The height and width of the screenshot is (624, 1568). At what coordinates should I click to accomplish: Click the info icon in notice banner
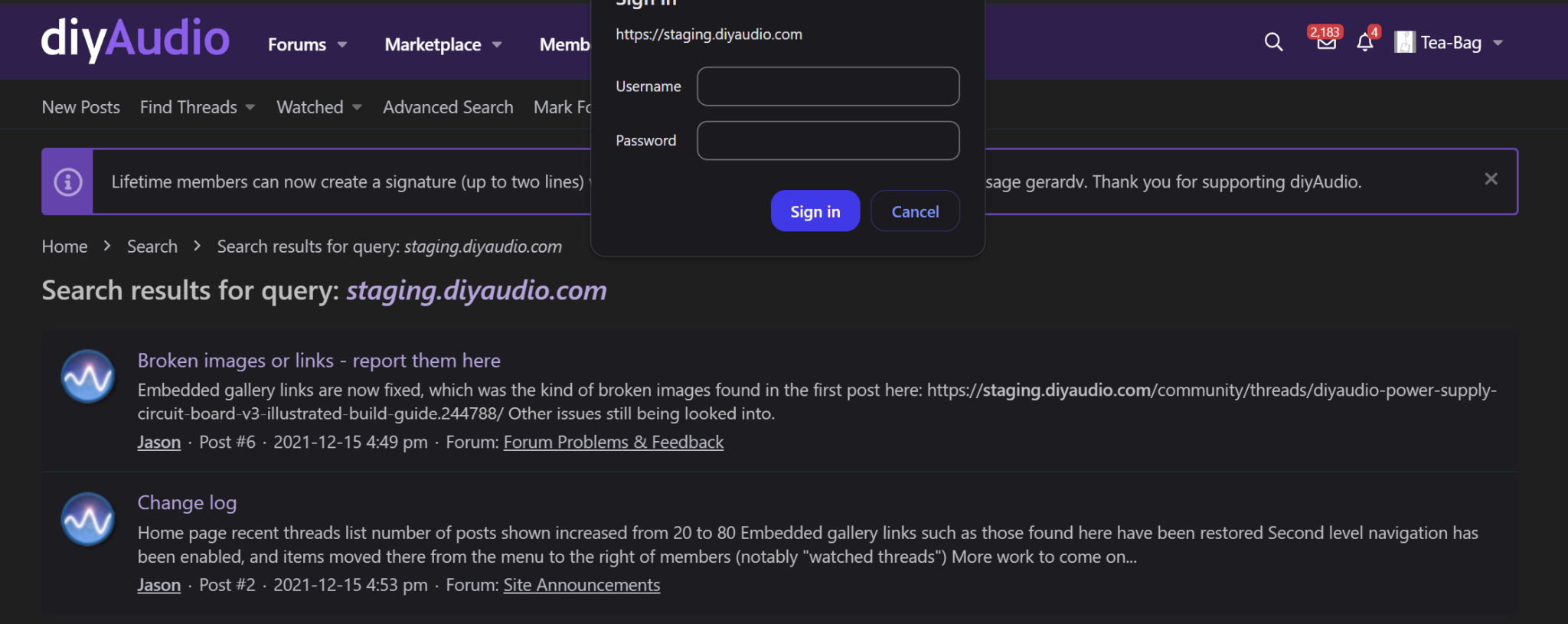(x=68, y=182)
